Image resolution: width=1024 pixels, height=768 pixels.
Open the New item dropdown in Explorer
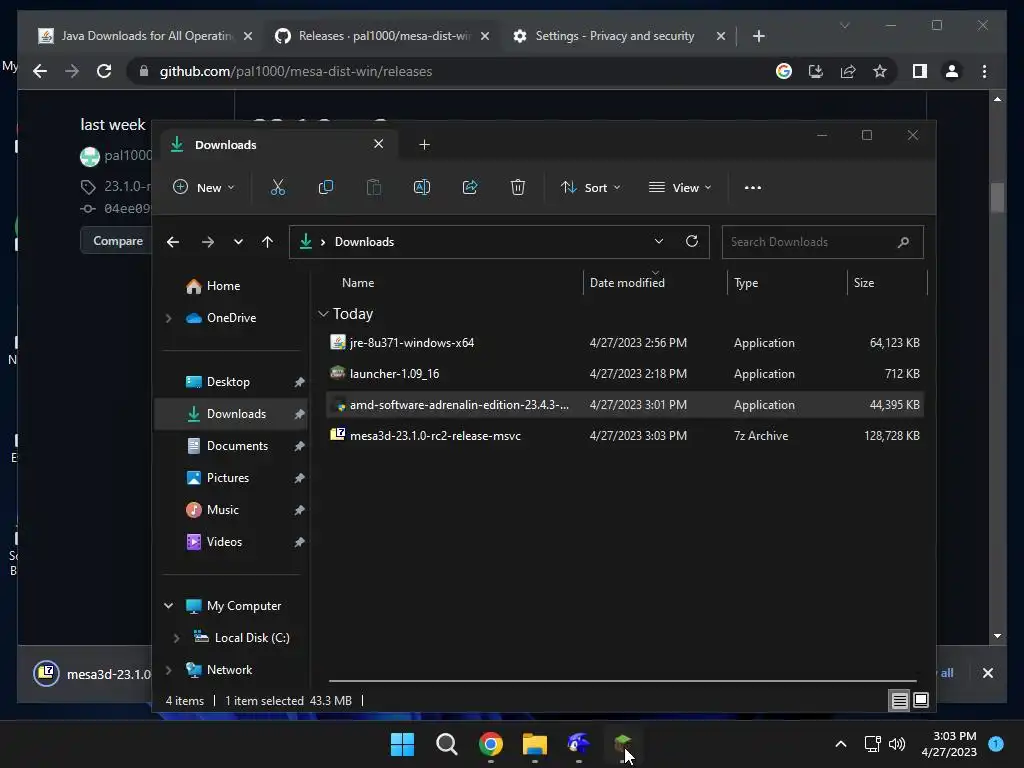[203, 187]
